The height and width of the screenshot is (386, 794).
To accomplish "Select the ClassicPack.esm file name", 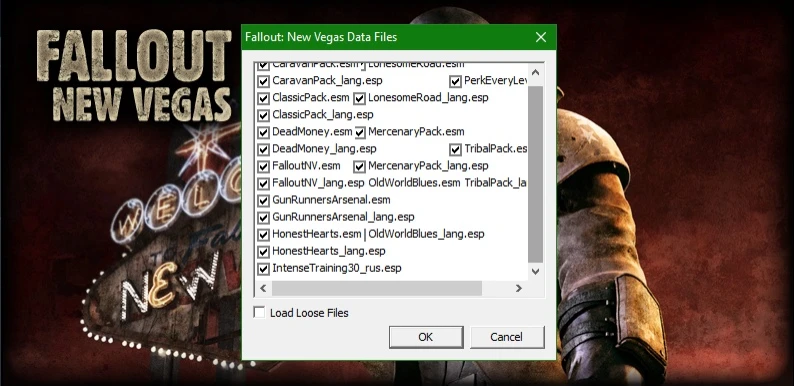I will point(311,97).
